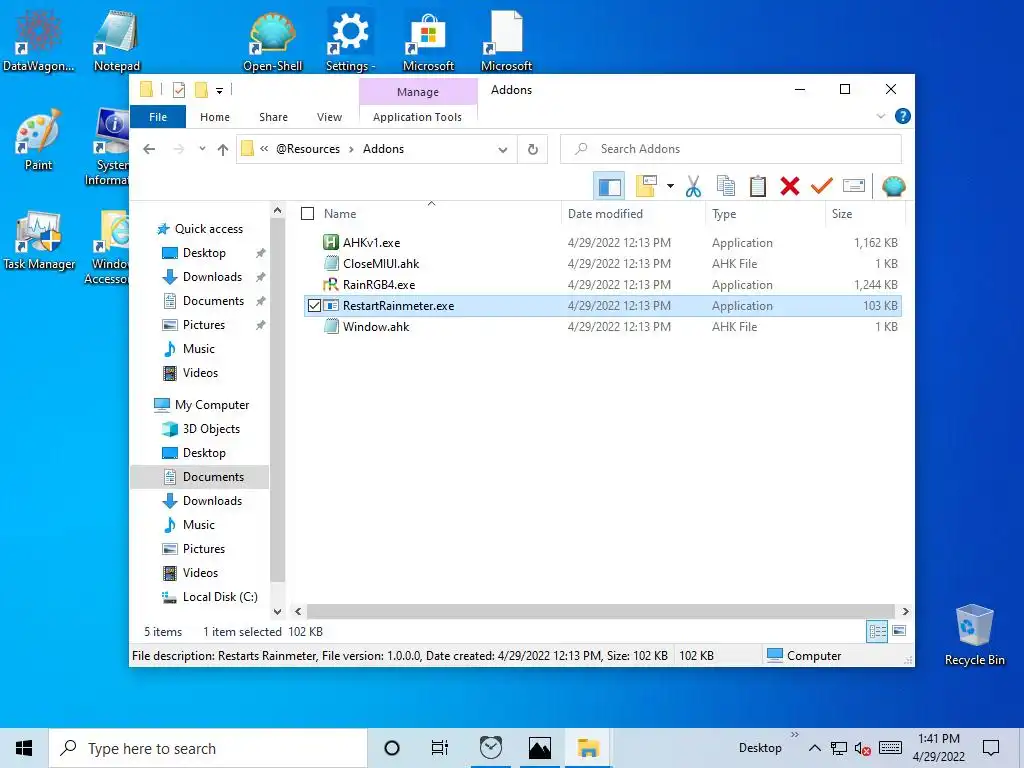This screenshot has height=768, width=1024.
Task: Click the Rename toolbar icon
Action: point(854,186)
